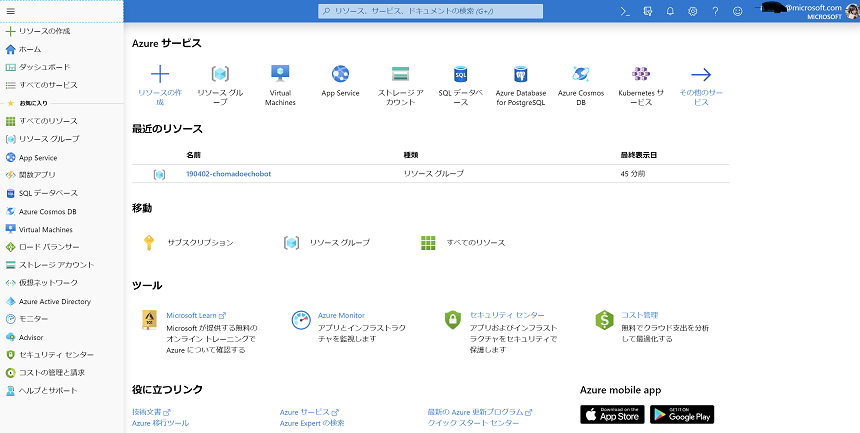860x433 pixels.
Task: Open the Azure Cosmos DB service icon
Action: [x=581, y=74]
